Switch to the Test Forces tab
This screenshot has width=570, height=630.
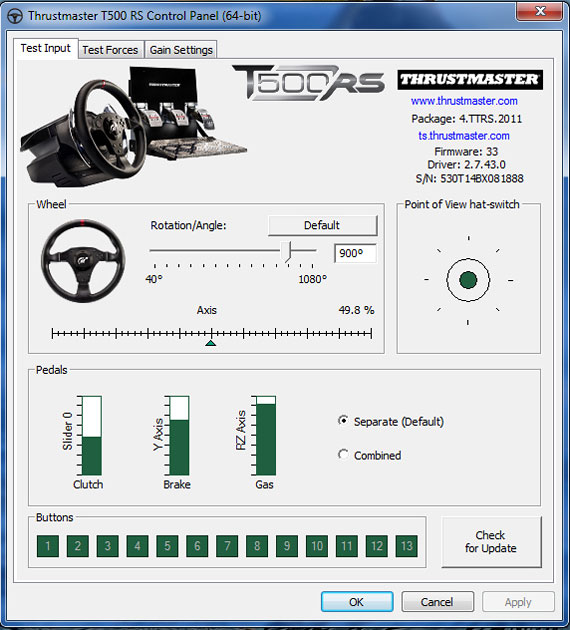pyautogui.click(x=110, y=50)
